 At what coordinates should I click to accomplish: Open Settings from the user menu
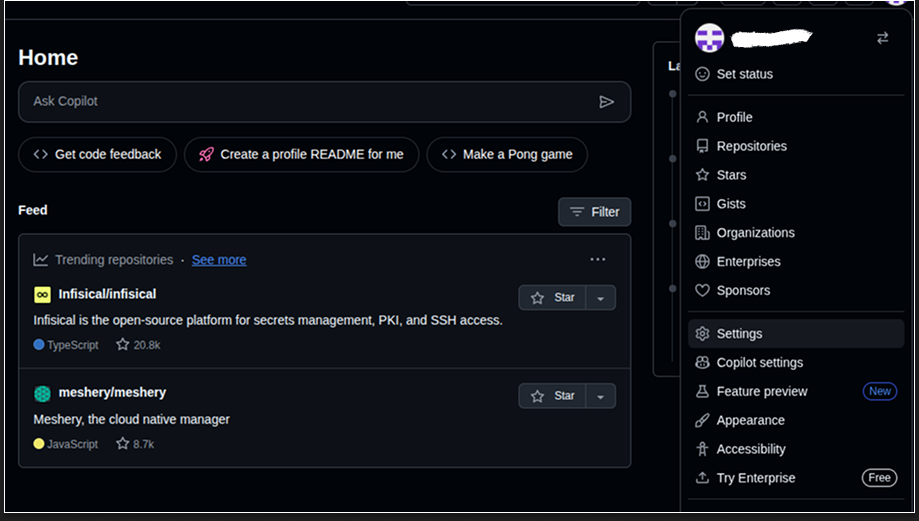tap(739, 334)
